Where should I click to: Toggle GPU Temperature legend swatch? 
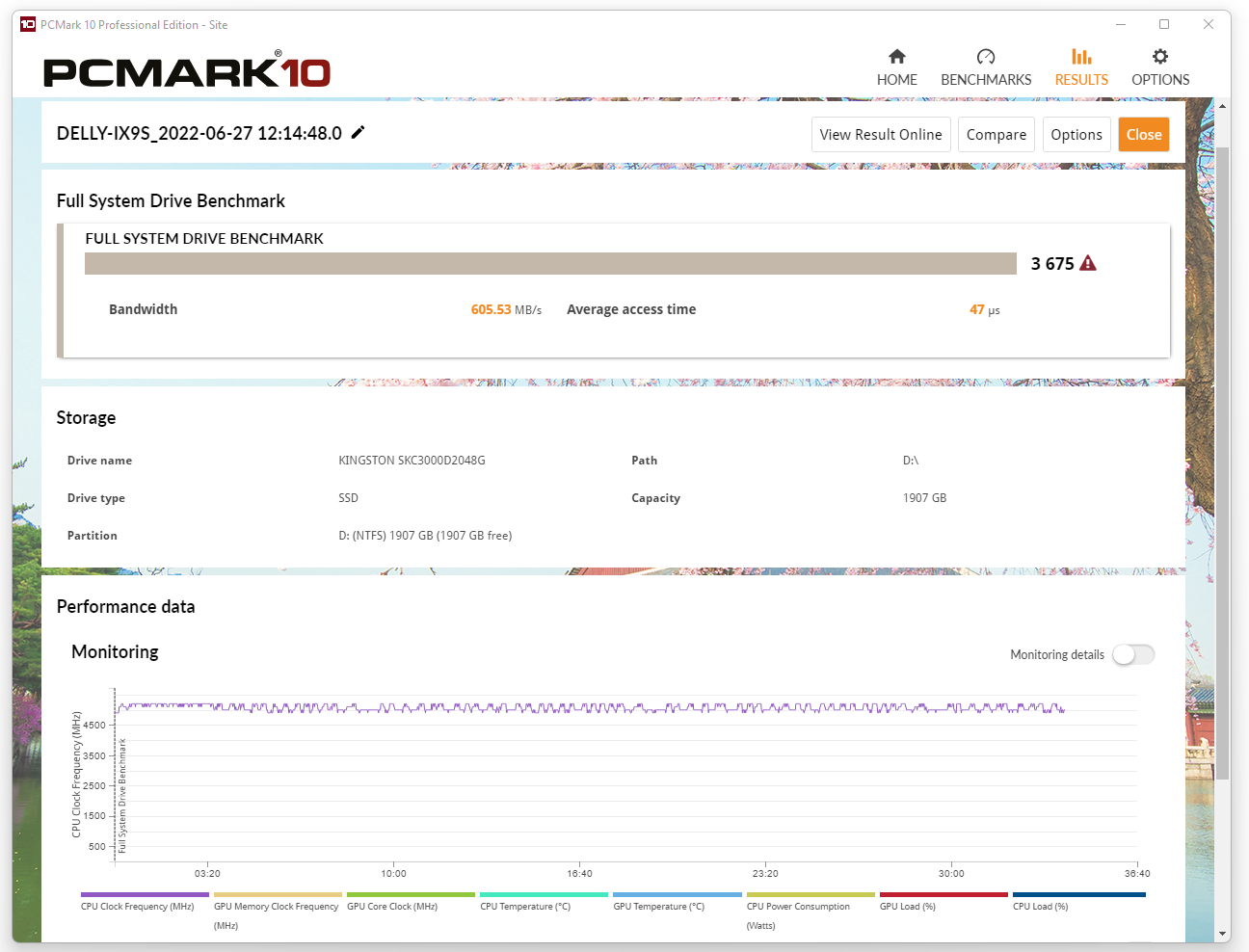(x=678, y=894)
